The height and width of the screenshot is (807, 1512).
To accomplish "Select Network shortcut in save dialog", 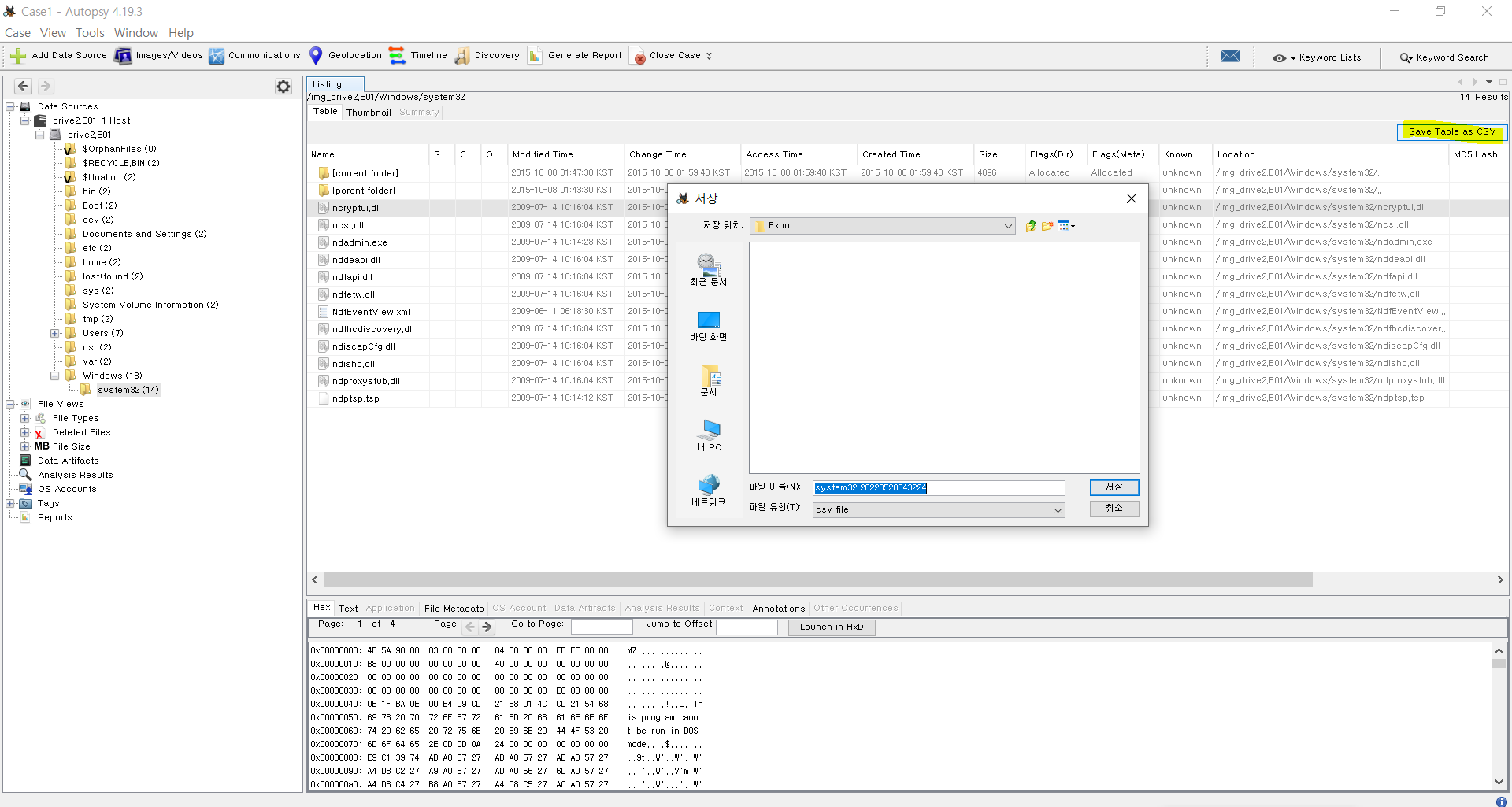I will coord(708,490).
